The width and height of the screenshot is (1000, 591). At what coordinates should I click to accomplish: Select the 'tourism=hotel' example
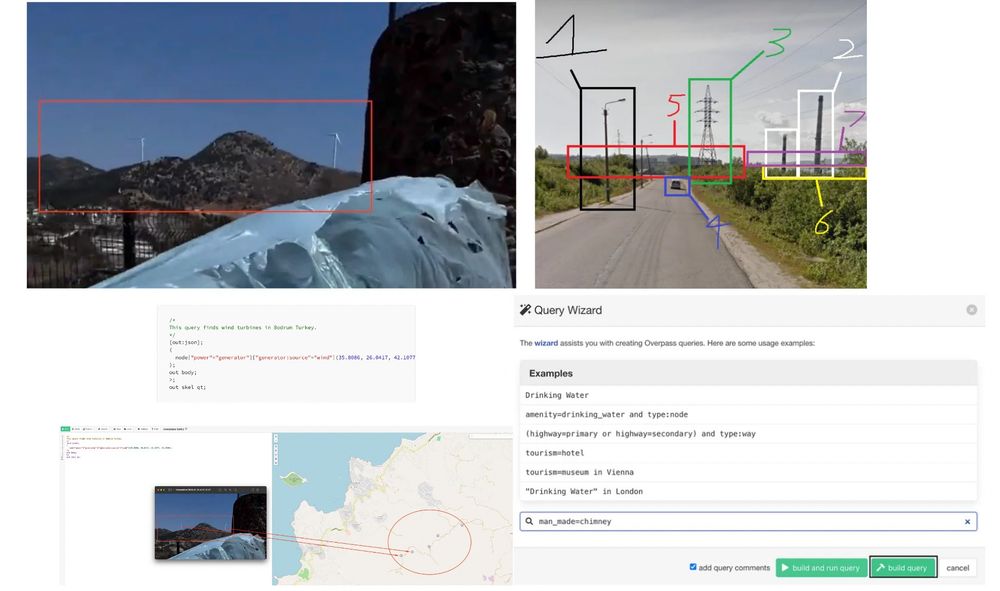point(748,453)
